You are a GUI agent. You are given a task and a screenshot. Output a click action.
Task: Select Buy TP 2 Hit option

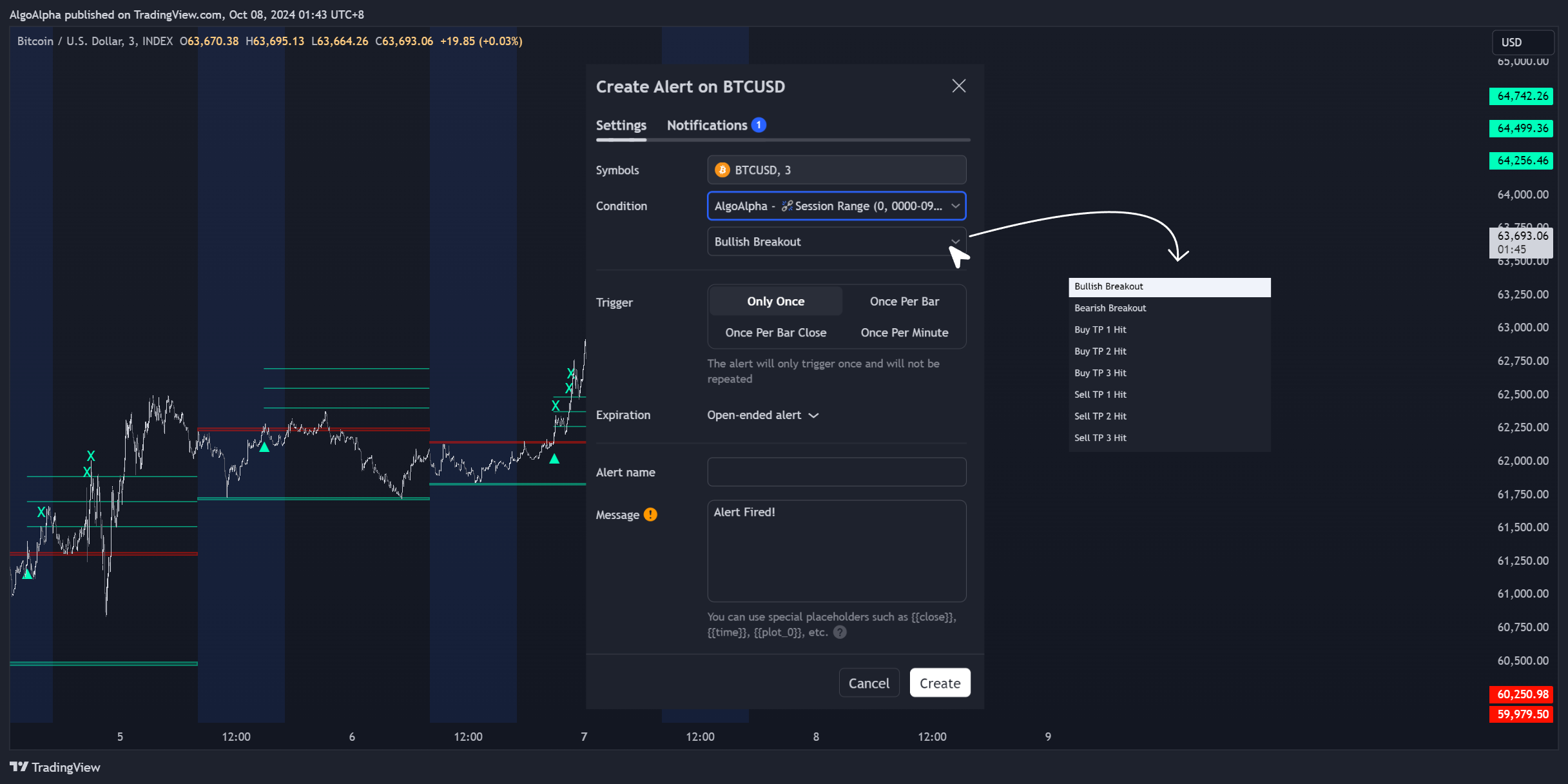point(1169,351)
